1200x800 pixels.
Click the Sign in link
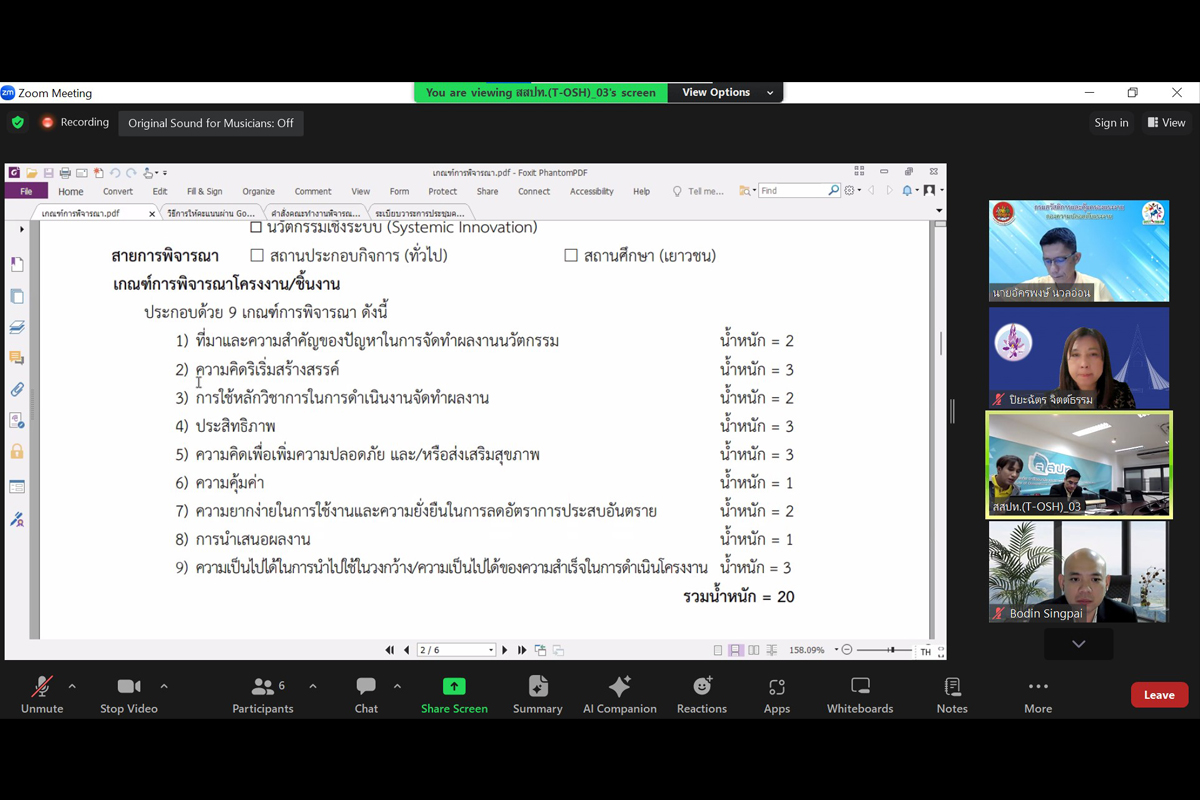click(x=1111, y=123)
